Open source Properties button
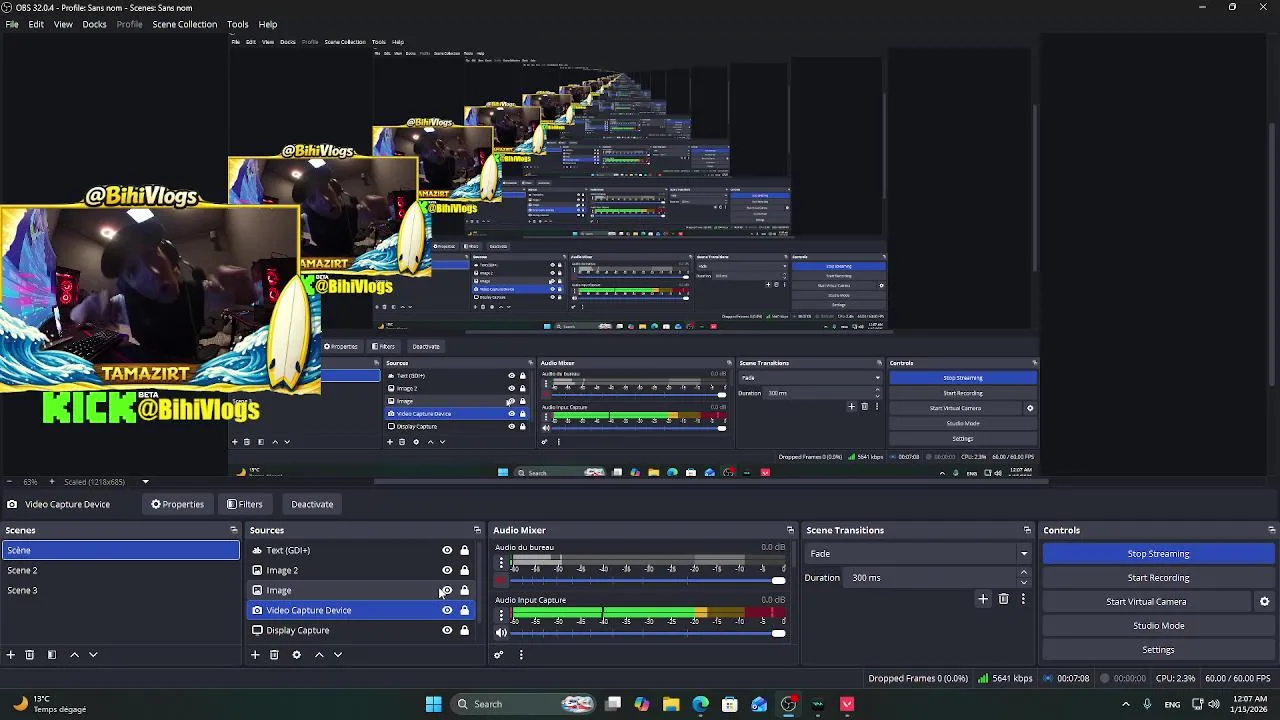The width and height of the screenshot is (1280, 720). coord(177,504)
